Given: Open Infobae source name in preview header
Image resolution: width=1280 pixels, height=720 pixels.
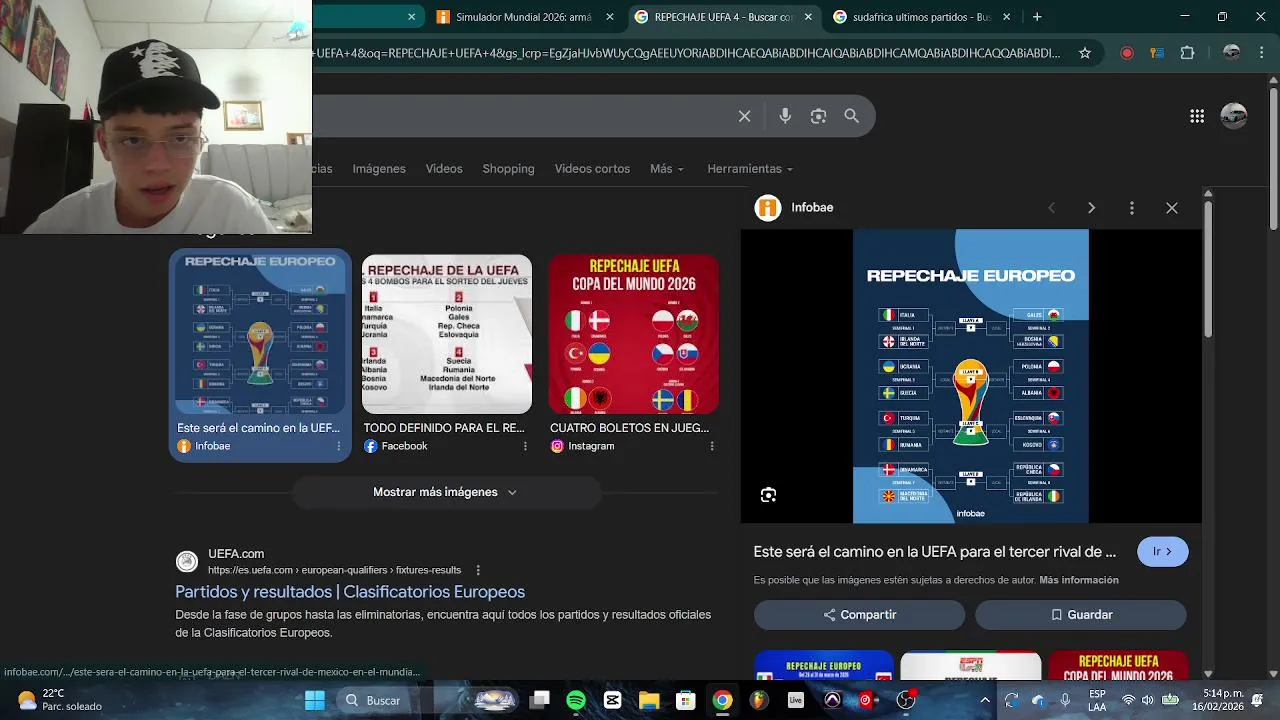Looking at the screenshot, I should click(x=812, y=208).
